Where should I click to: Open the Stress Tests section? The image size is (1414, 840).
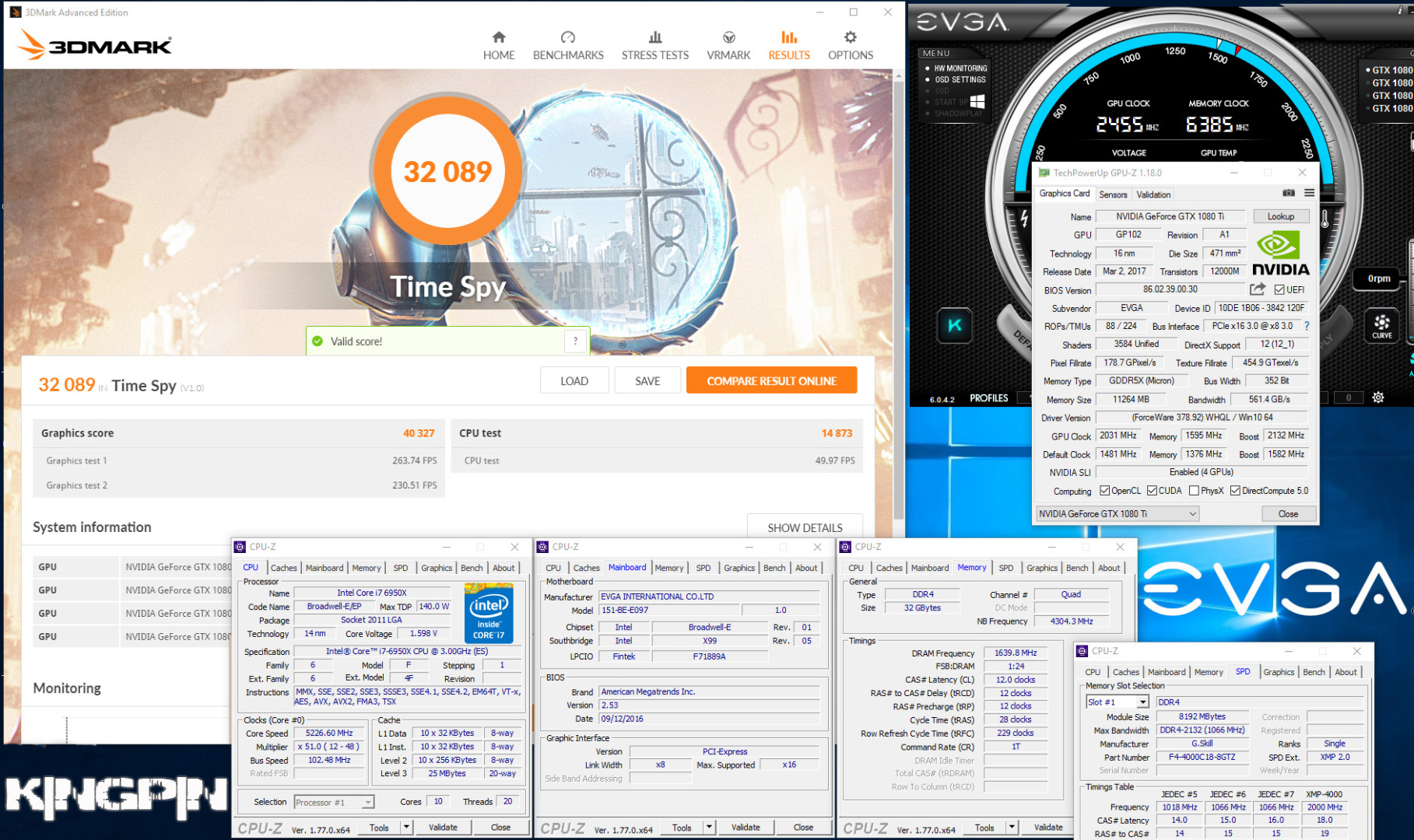click(x=654, y=45)
